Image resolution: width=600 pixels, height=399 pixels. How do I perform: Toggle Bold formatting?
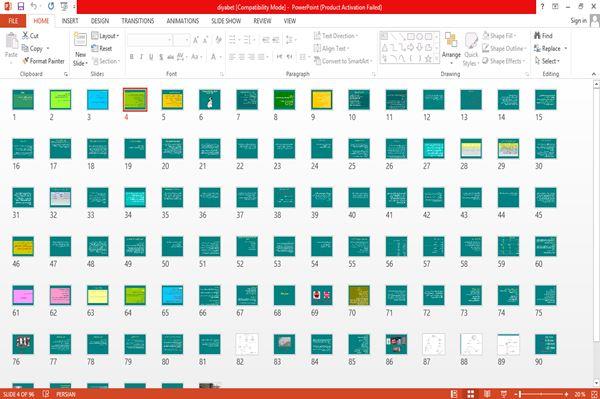(x=132, y=57)
